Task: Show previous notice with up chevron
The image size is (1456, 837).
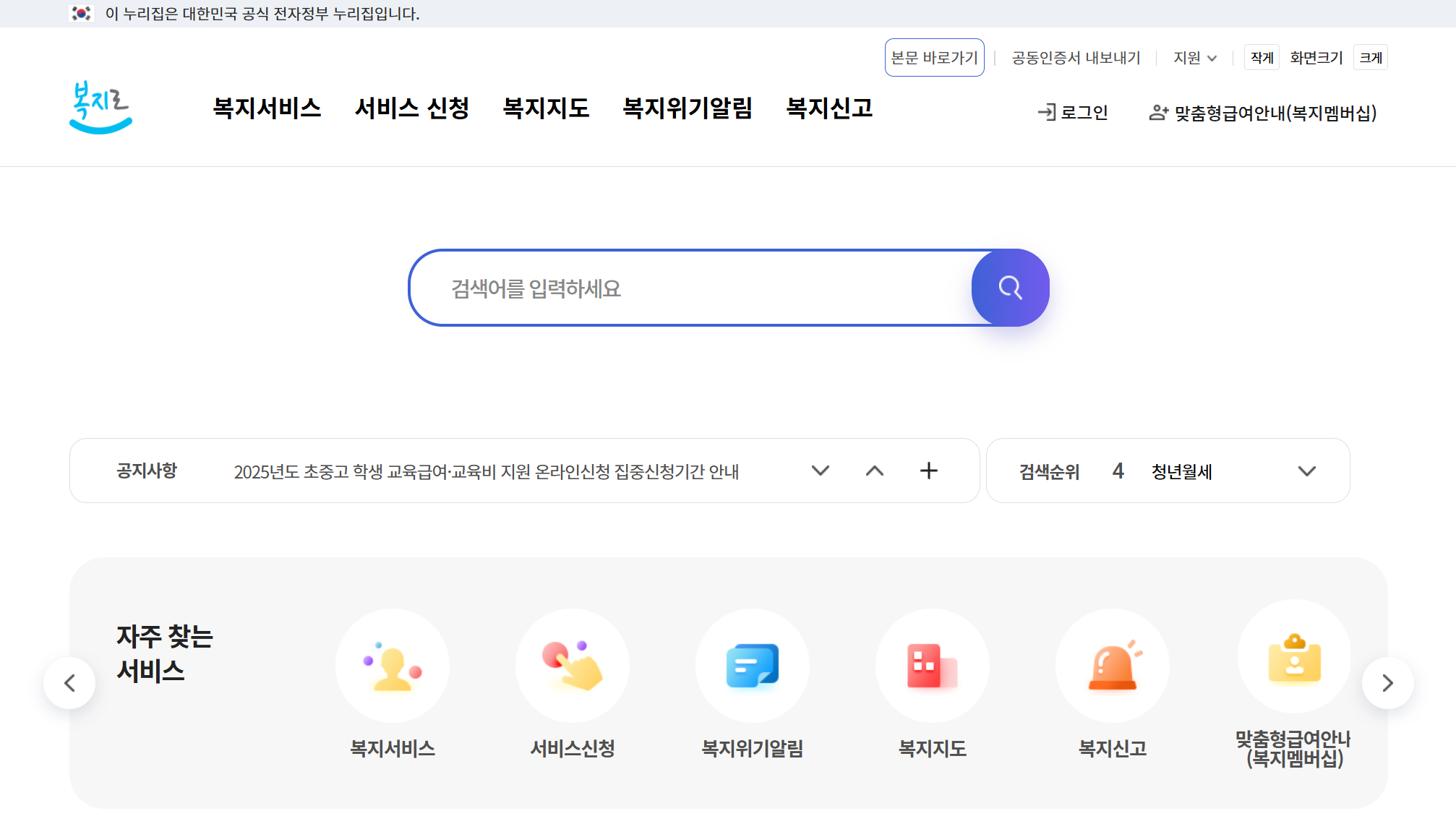Action: coord(875,471)
